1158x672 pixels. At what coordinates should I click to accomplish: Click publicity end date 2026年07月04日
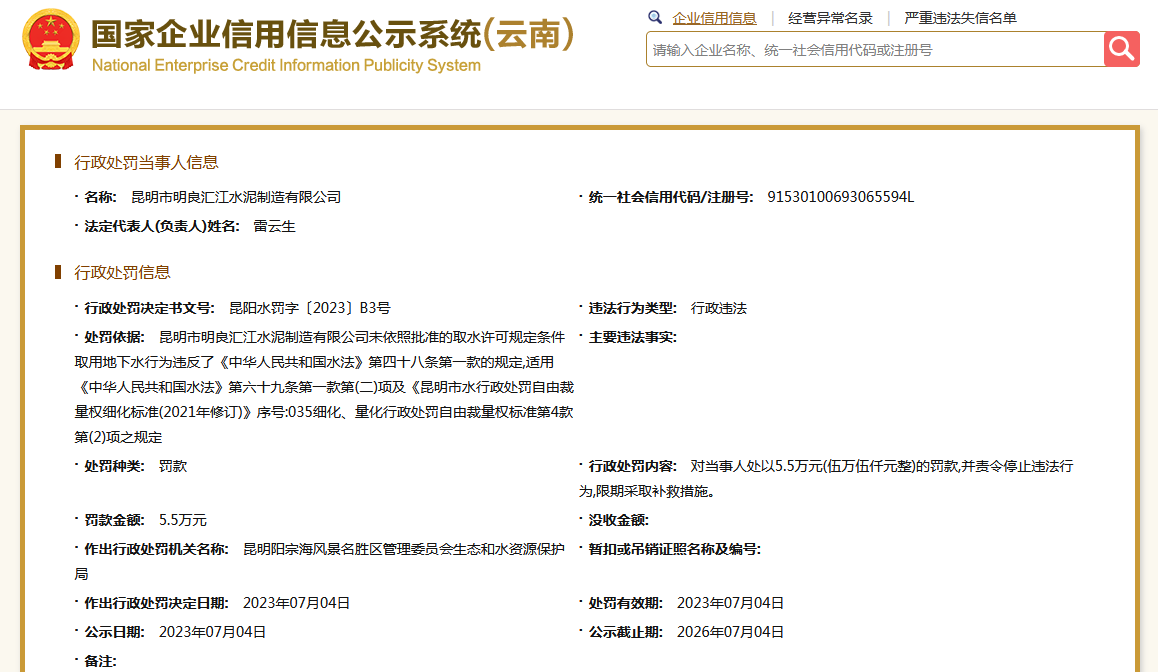[730, 632]
